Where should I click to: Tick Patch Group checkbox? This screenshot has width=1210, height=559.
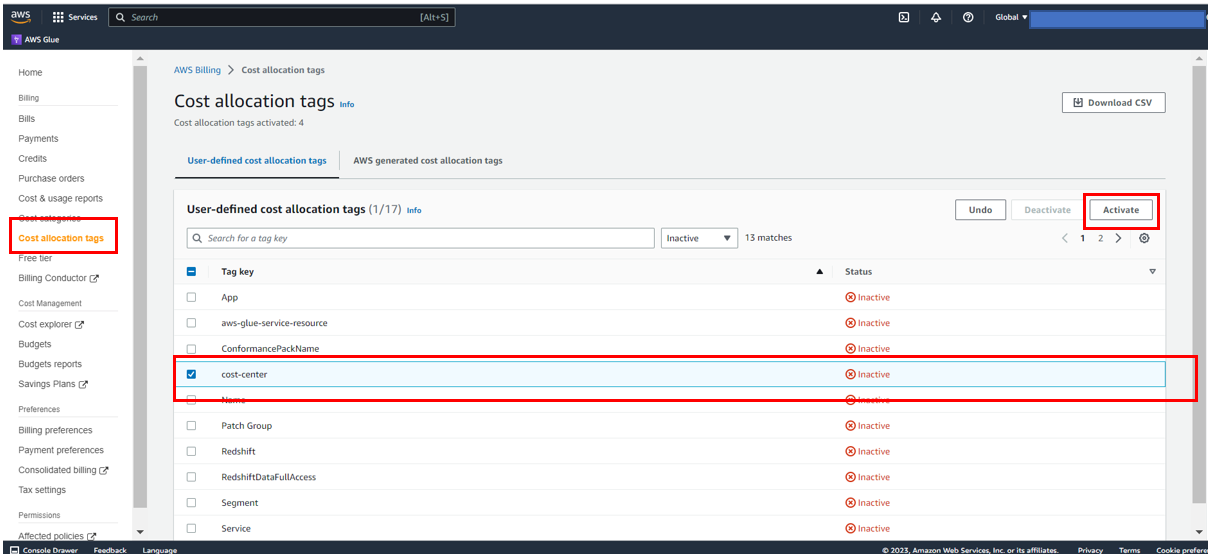(192, 426)
